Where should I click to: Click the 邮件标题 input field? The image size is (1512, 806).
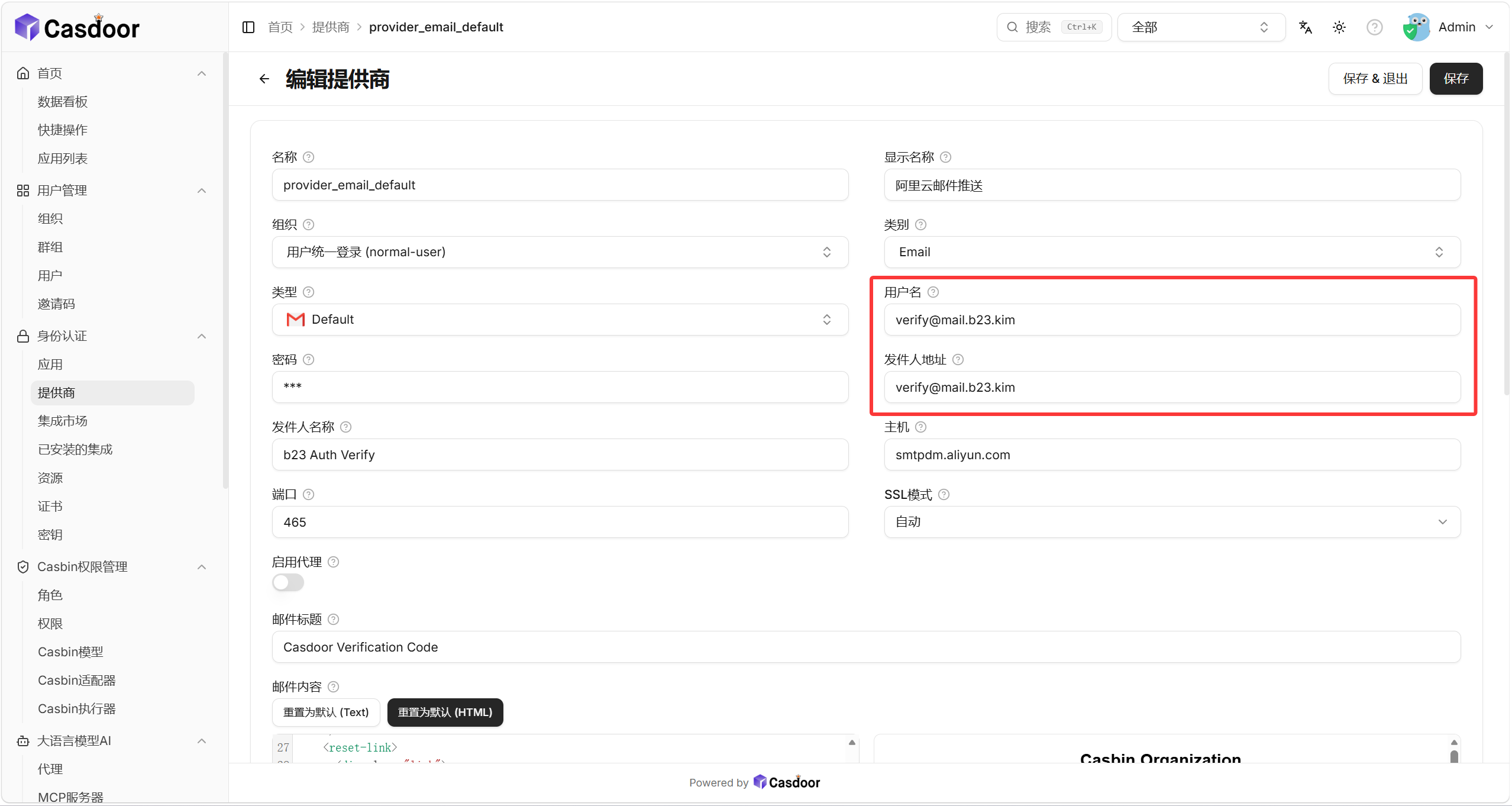coord(867,647)
